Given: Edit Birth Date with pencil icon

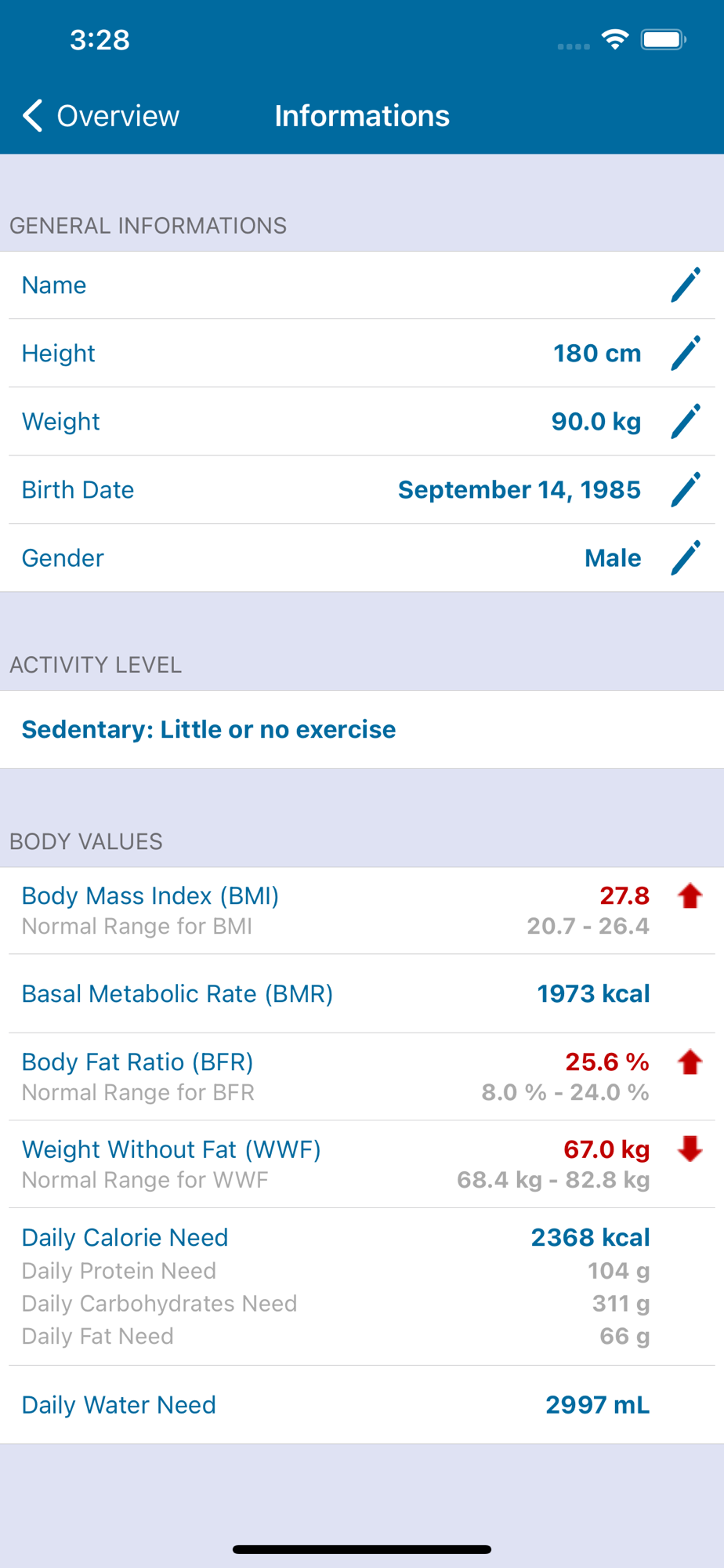Looking at the screenshot, I should [x=686, y=490].
